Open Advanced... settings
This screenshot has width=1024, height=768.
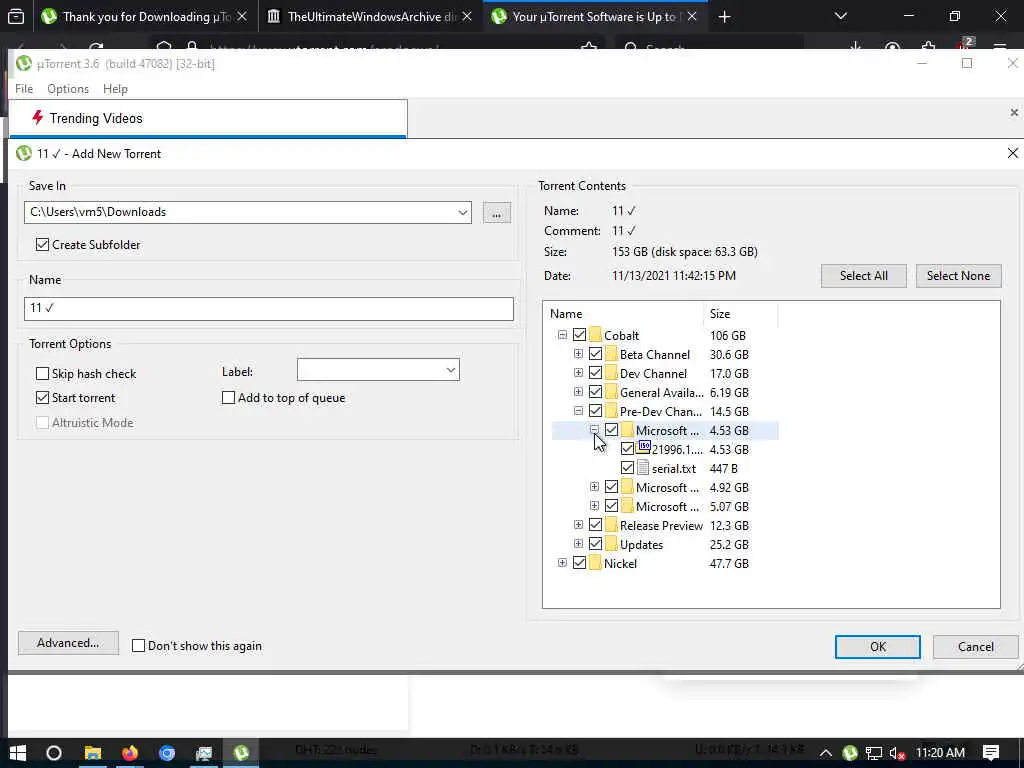click(69, 643)
